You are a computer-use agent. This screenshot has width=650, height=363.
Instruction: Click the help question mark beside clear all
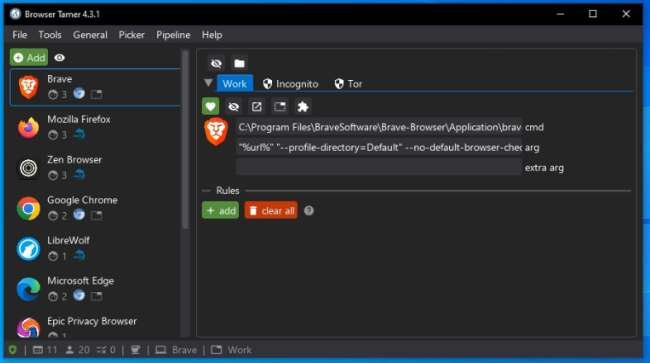click(x=309, y=211)
